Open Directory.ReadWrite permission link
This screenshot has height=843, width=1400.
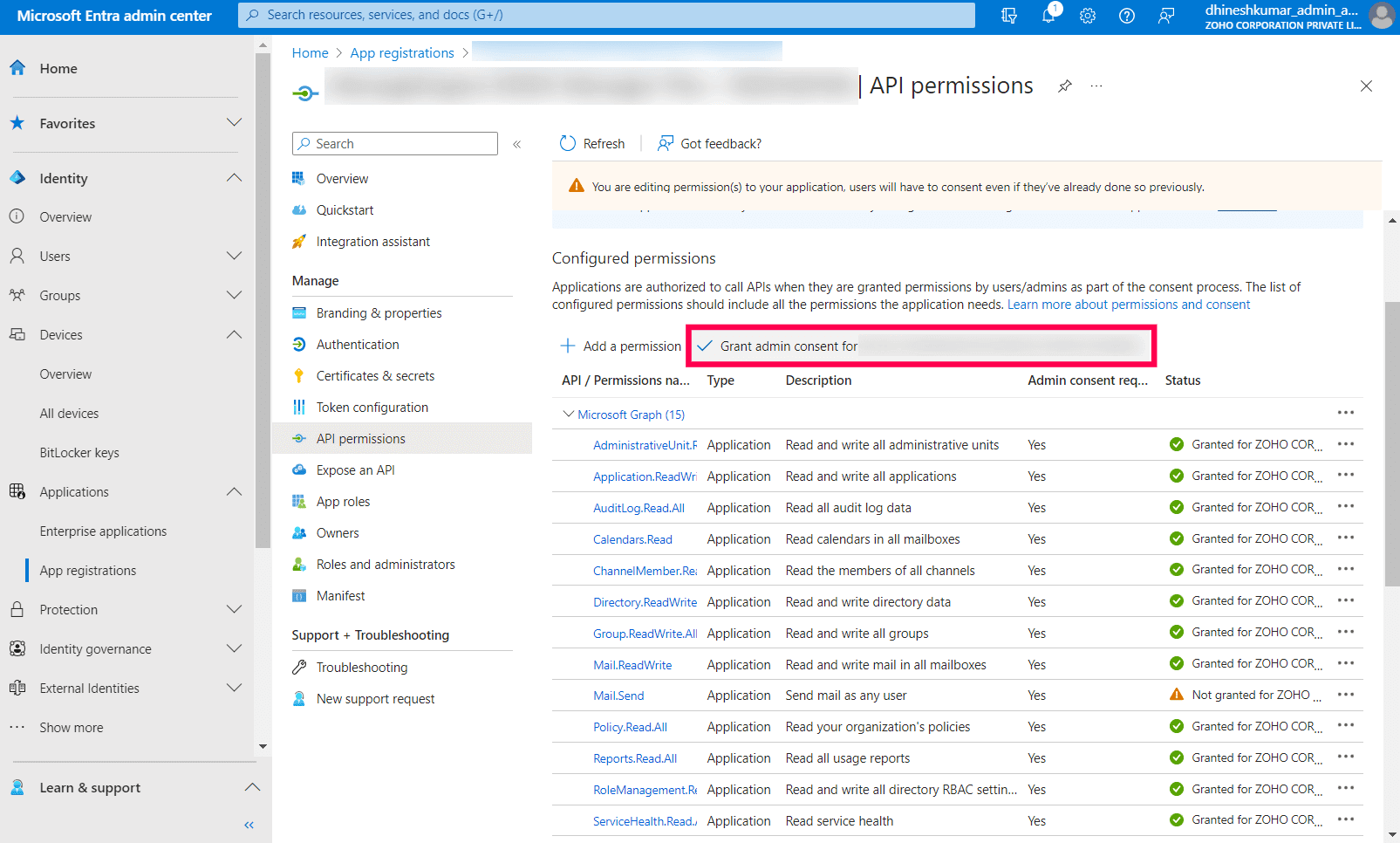(x=645, y=602)
